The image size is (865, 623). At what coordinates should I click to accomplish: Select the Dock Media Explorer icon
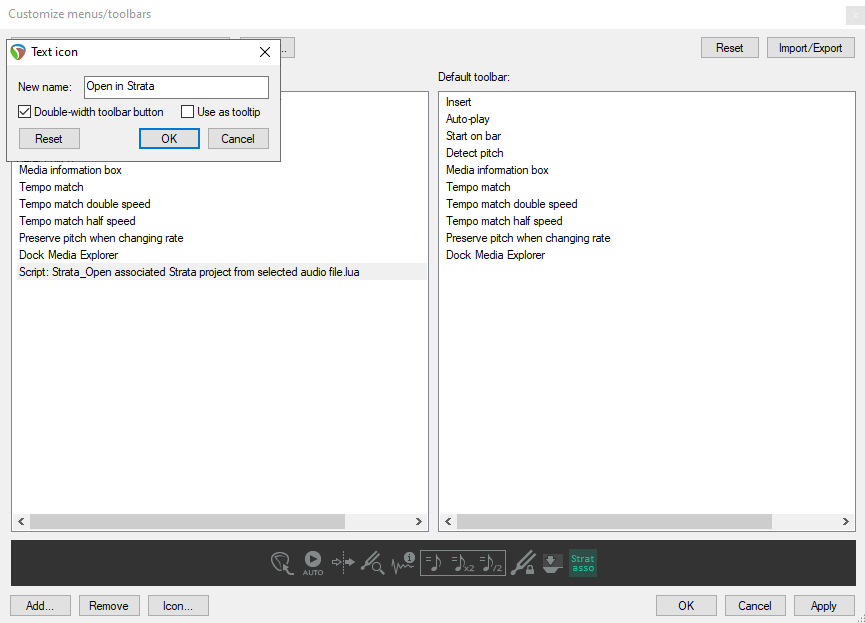click(x=551, y=564)
